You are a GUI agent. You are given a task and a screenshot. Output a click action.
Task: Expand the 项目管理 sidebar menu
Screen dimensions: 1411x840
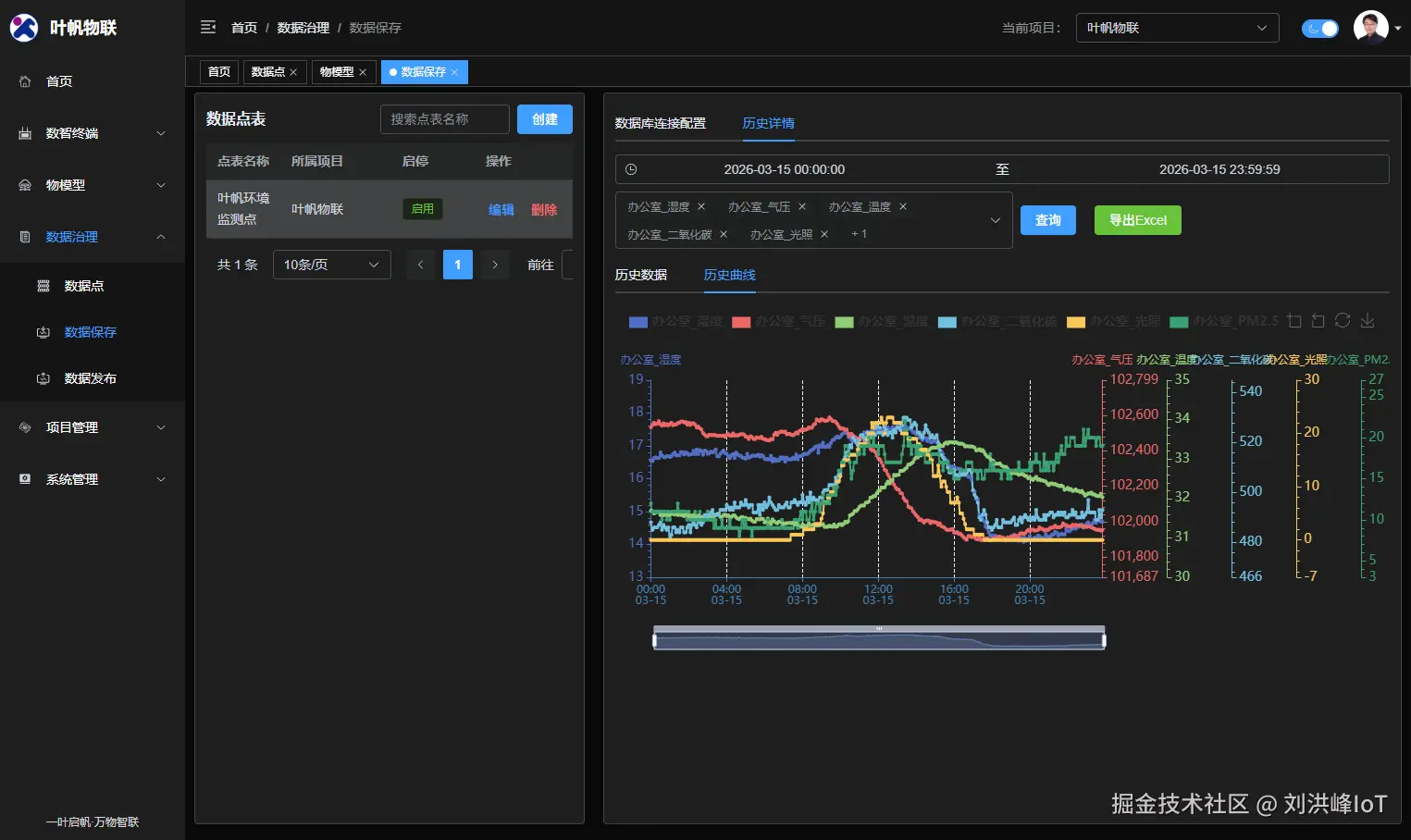click(161, 427)
